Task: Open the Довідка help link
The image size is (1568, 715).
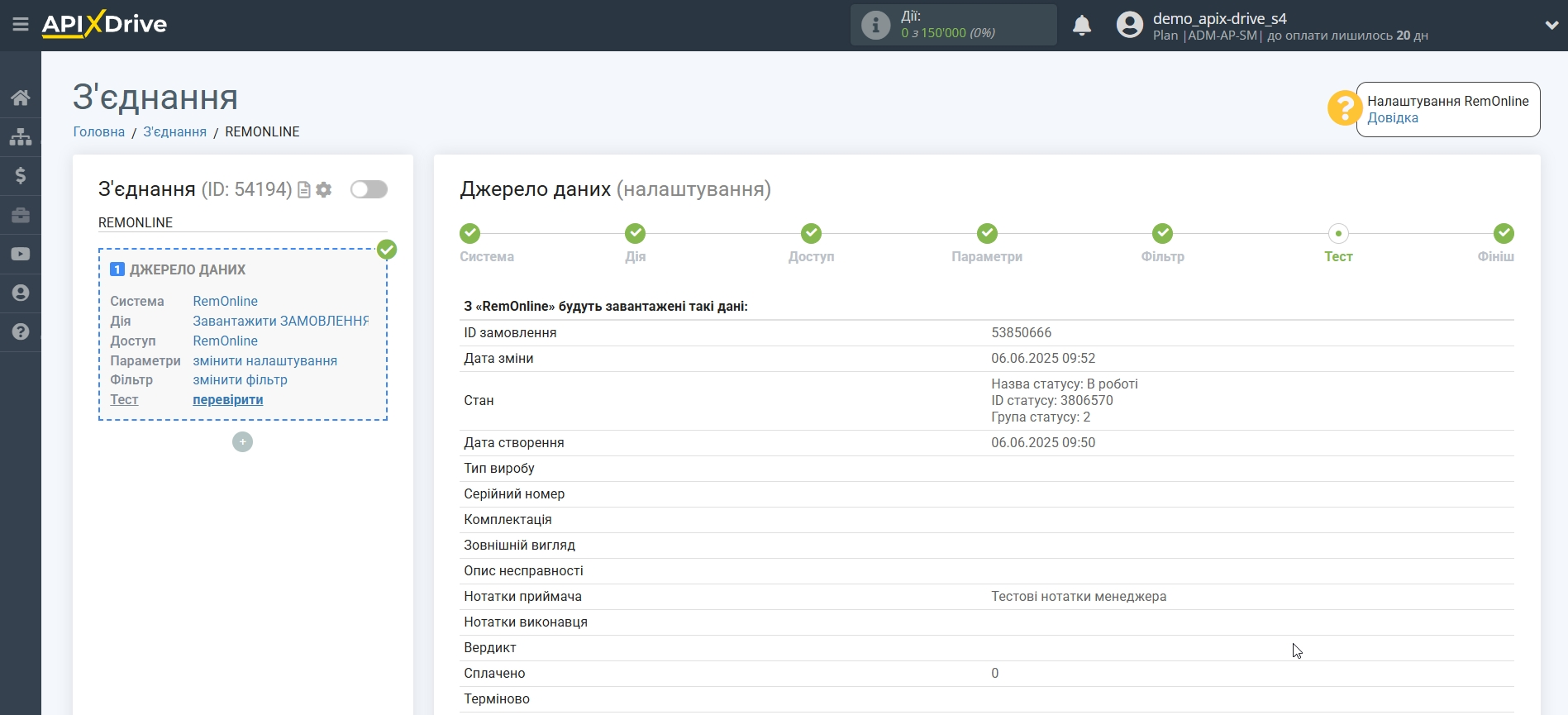Action: [x=1393, y=117]
